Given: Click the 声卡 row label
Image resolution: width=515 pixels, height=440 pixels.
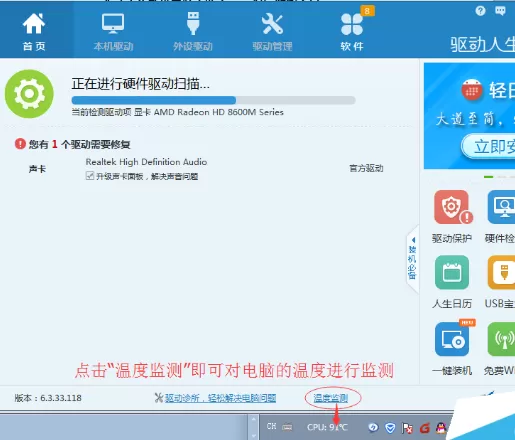Looking at the screenshot, I should click(x=37, y=169).
